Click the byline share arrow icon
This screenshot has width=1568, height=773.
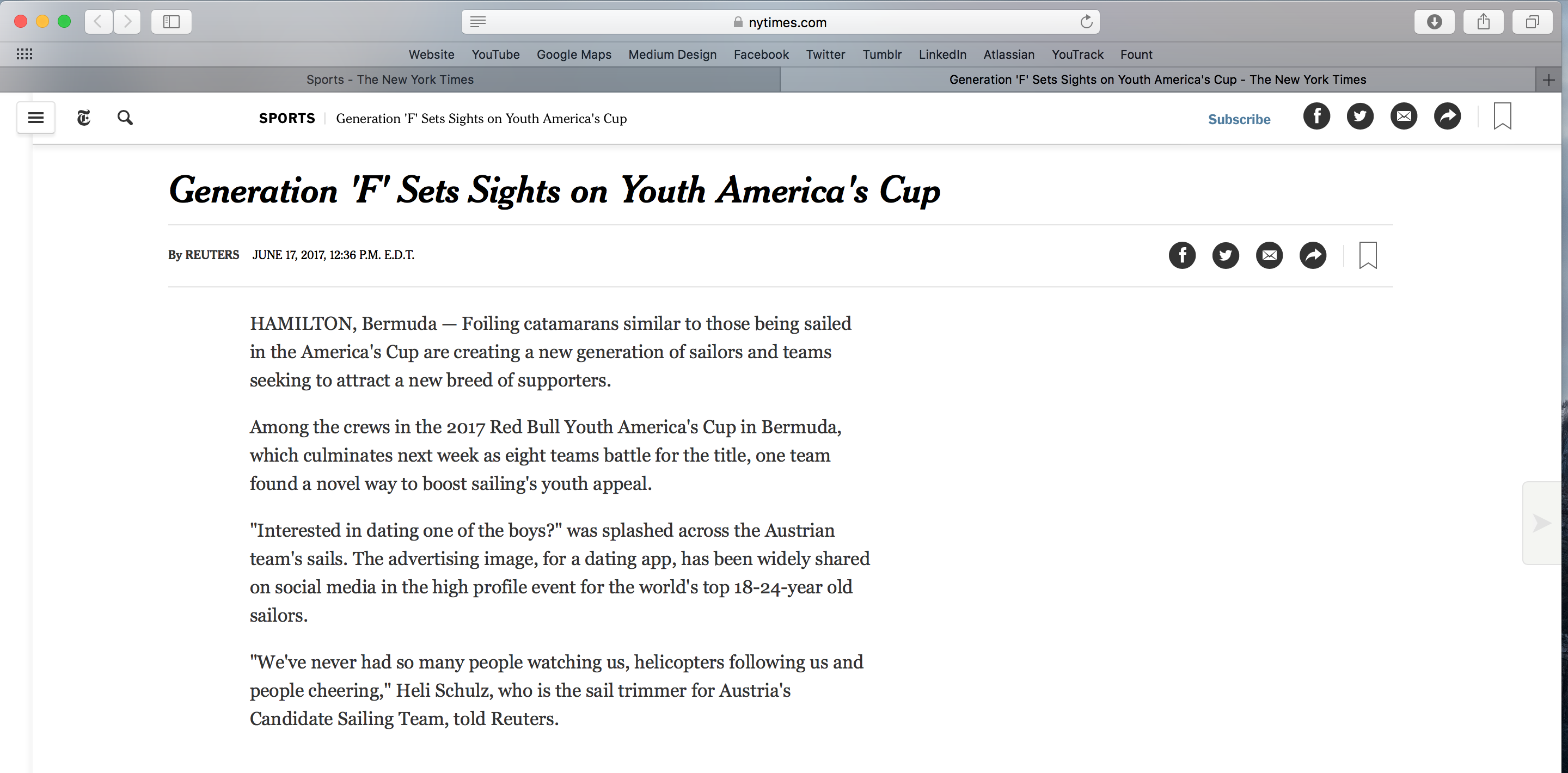[1313, 255]
